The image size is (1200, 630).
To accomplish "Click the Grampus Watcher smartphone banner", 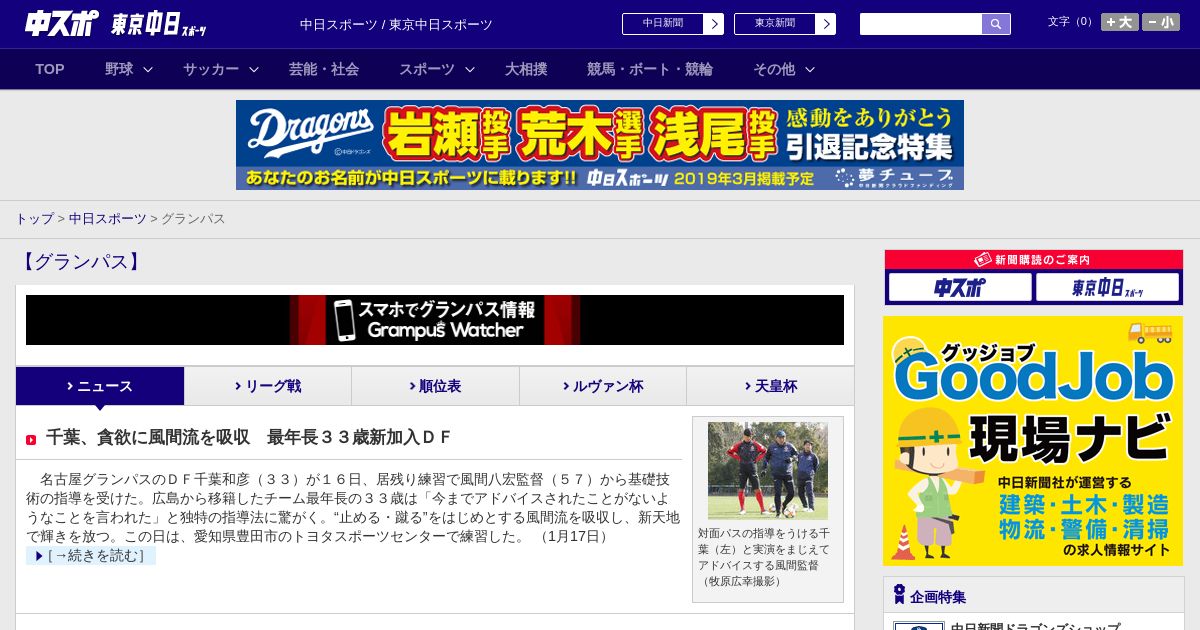I will click(435, 320).
